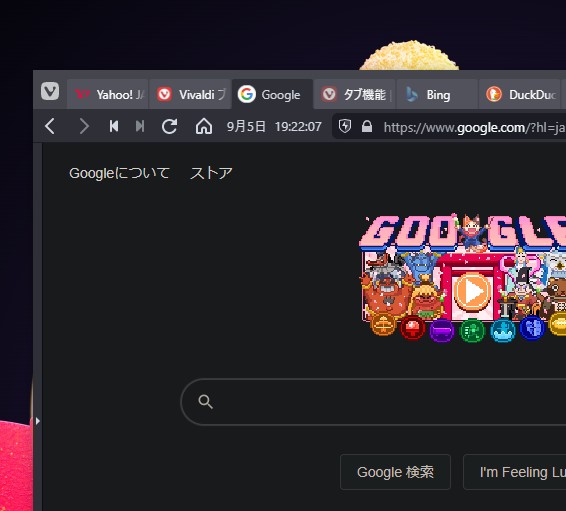Screen dimensions: 566x511
Task: Play the Google Doodle game
Action: (472, 291)
